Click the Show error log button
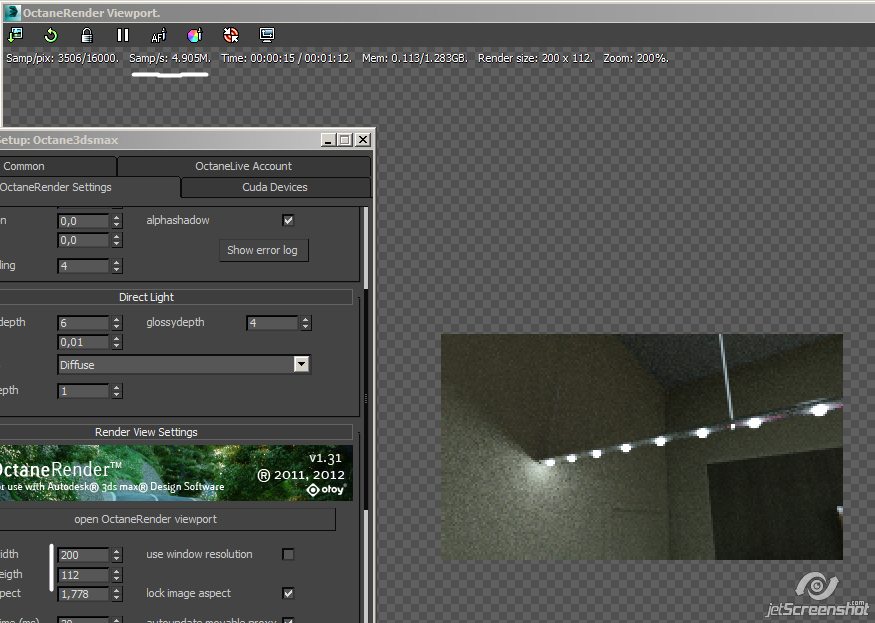This screenshot has width=875, height=623. pyautogui.click(x=263, y=250)
